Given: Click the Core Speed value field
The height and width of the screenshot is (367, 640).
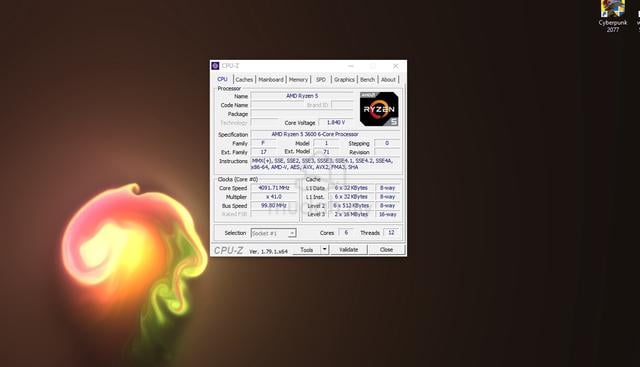Looking at the screenshot, I should pos(274,188).
